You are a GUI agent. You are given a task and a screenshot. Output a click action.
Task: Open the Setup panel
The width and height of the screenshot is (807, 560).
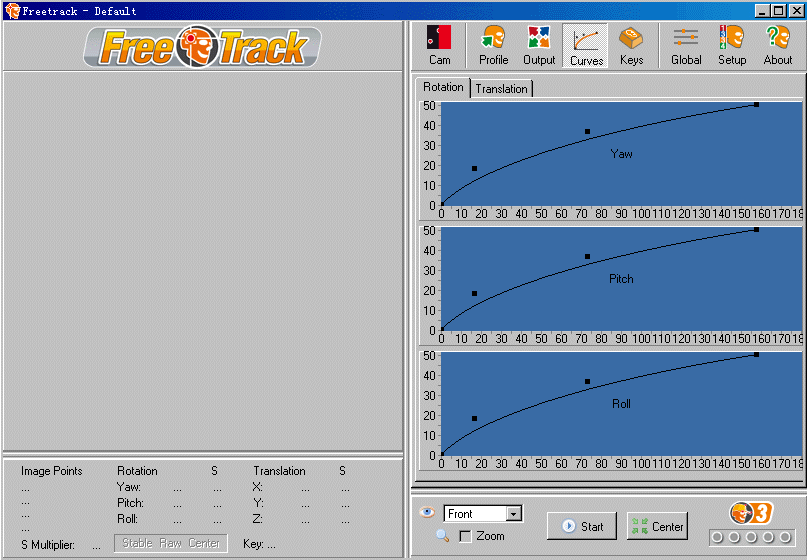732,45
